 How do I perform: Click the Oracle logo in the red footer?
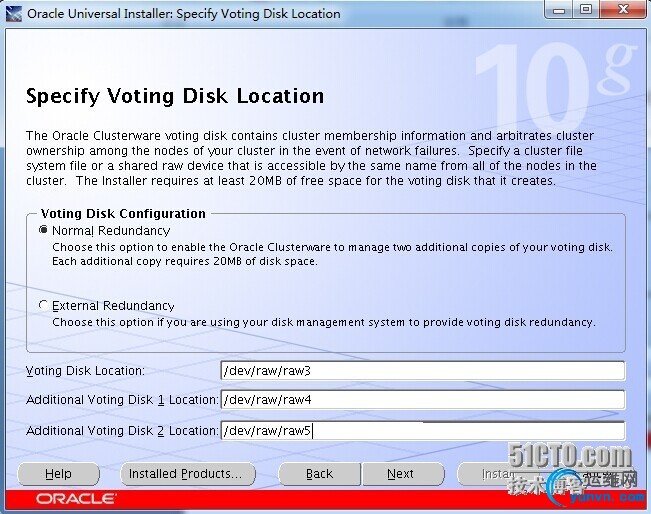click(x=76, y=499)
